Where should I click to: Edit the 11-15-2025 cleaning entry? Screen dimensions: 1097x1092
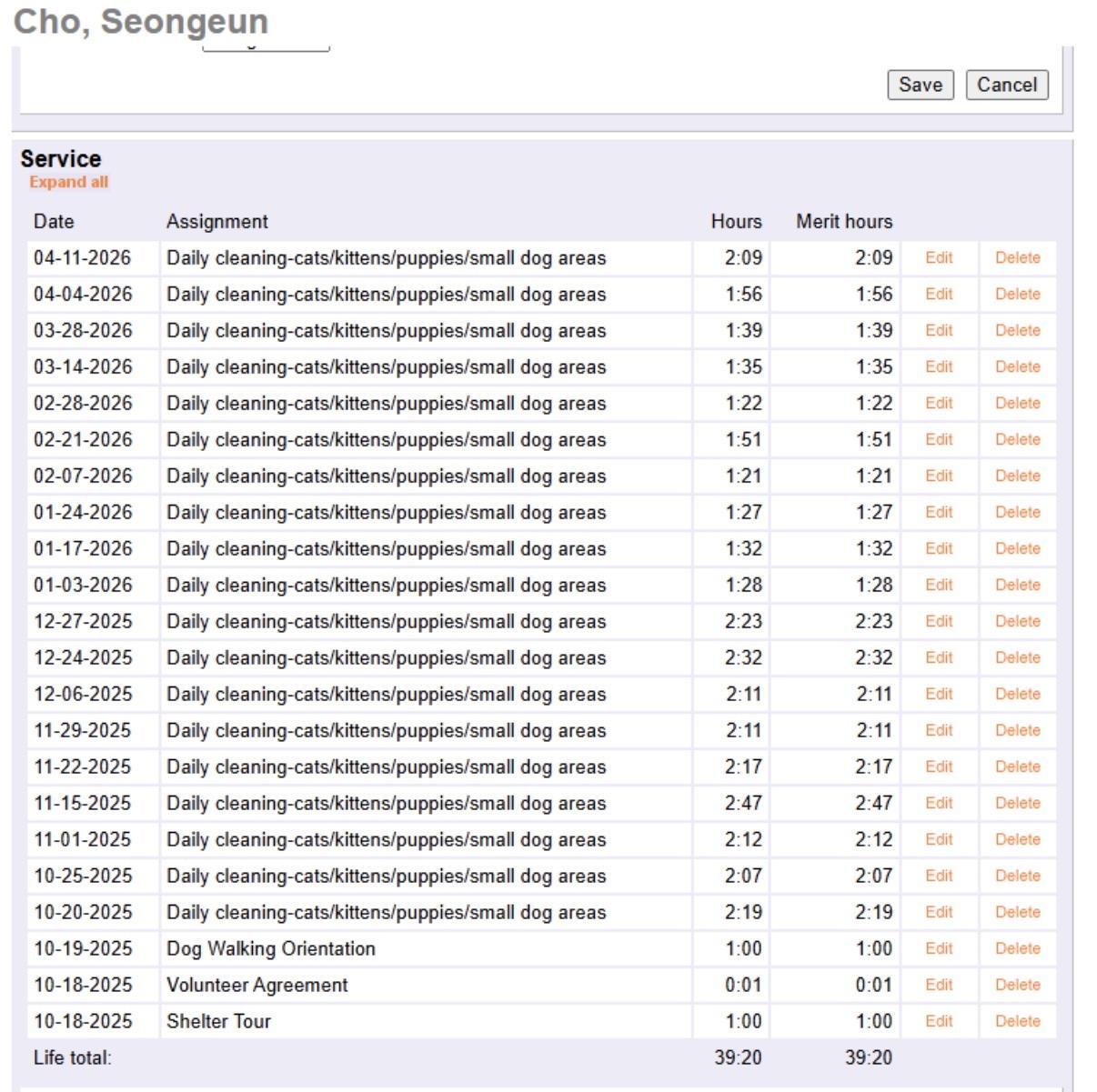[939, 804]
